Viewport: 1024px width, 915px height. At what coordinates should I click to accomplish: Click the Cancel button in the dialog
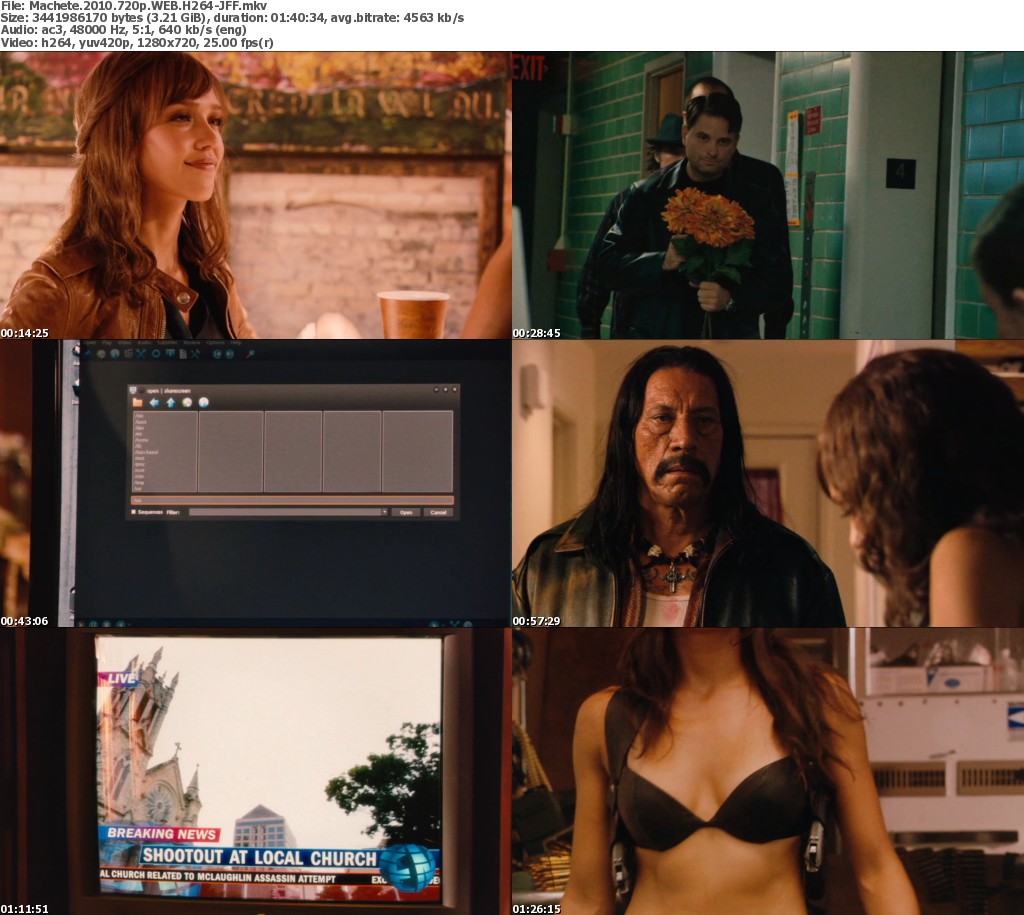438,512
